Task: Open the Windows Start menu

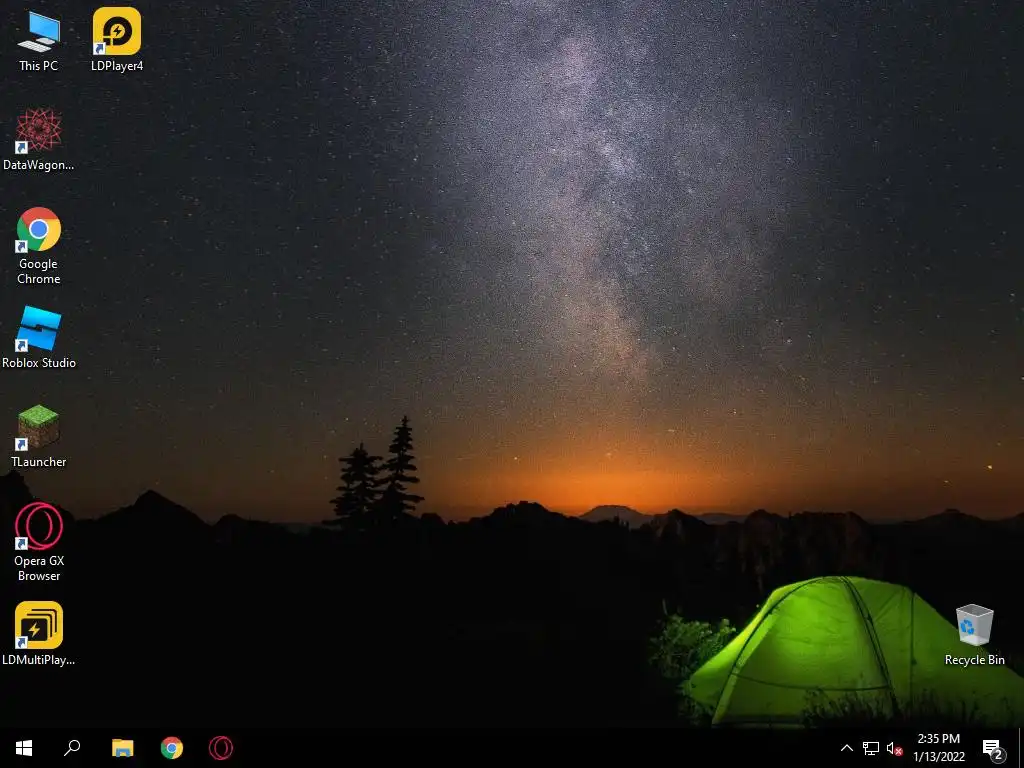Action: coord(24,748)
